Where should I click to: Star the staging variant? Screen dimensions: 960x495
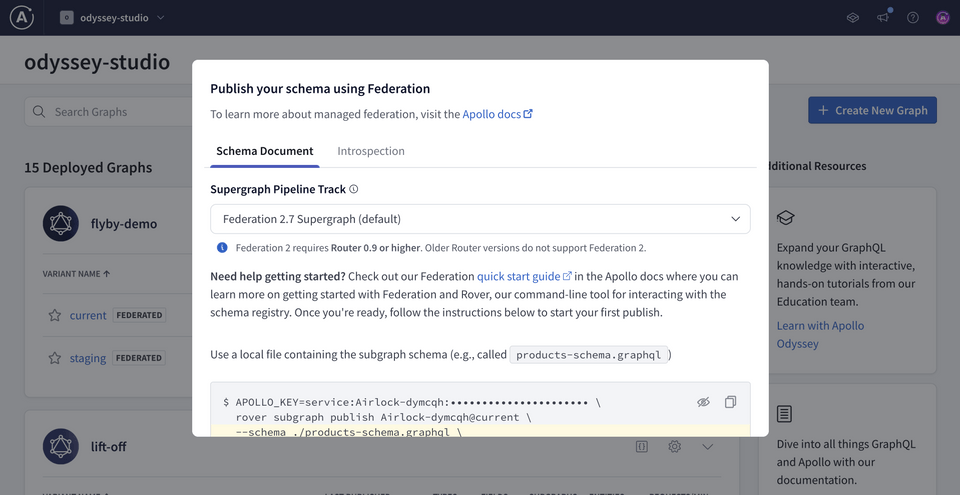coord(54,358)
